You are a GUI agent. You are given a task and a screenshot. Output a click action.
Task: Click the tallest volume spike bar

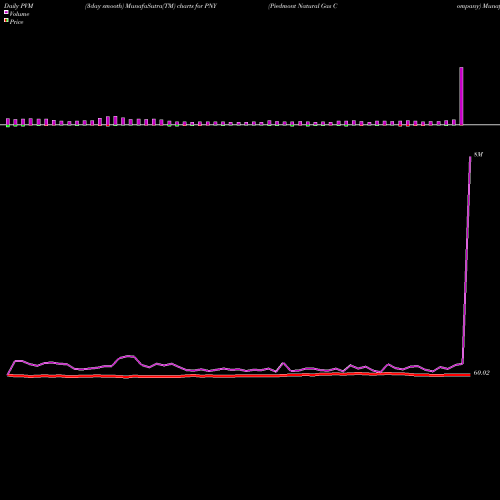tap(461, 96)
